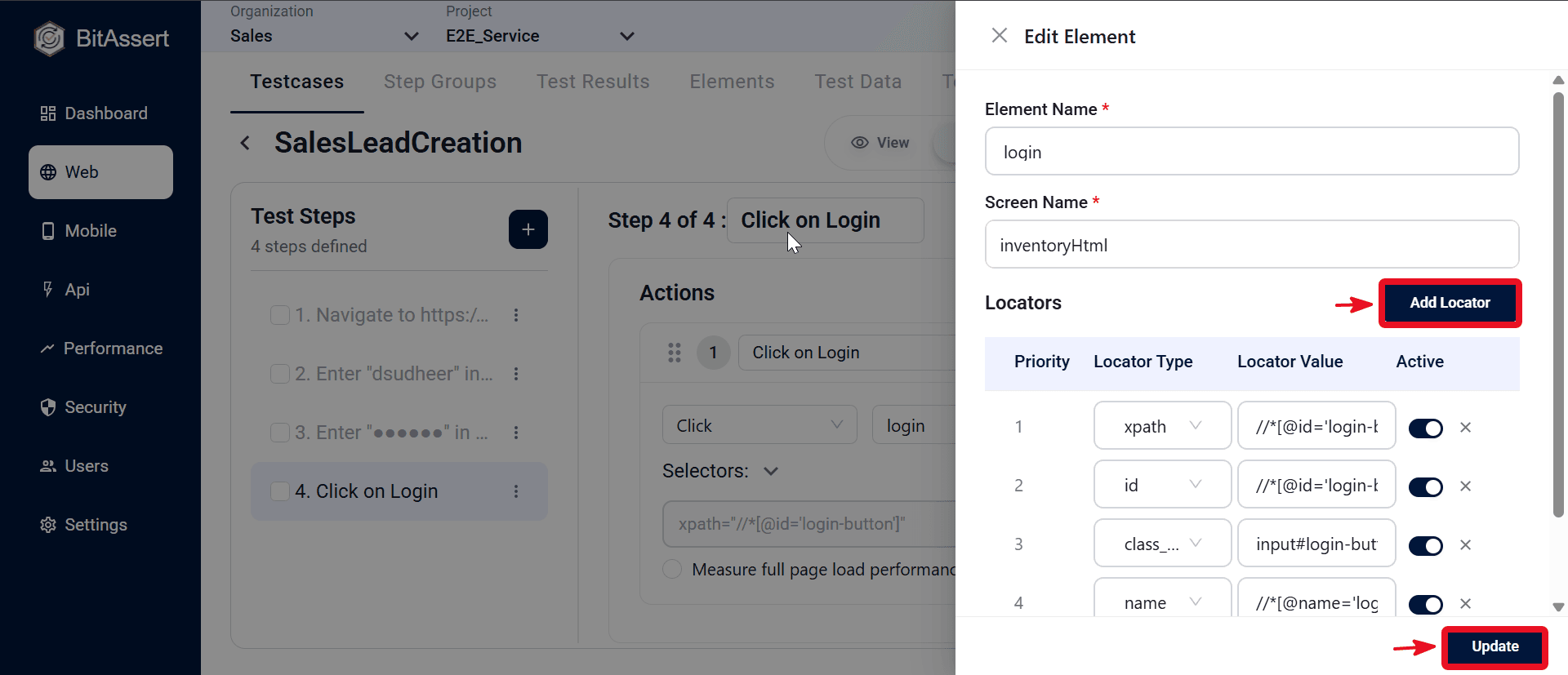1568x675 pixels.
Task: Grab the drag handle of action 1
Action: click(675, 353)
